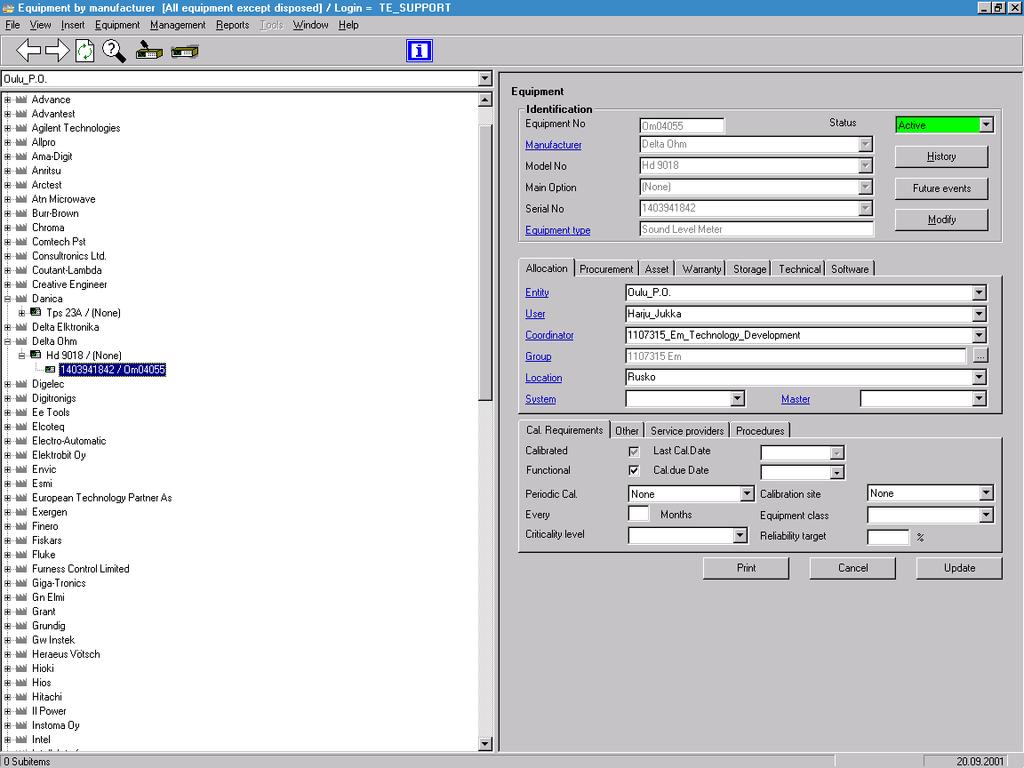Viewport: 1024px width, 768px height.
Task: Open the Status dropdown showing Active
Action: coord(986,125)
